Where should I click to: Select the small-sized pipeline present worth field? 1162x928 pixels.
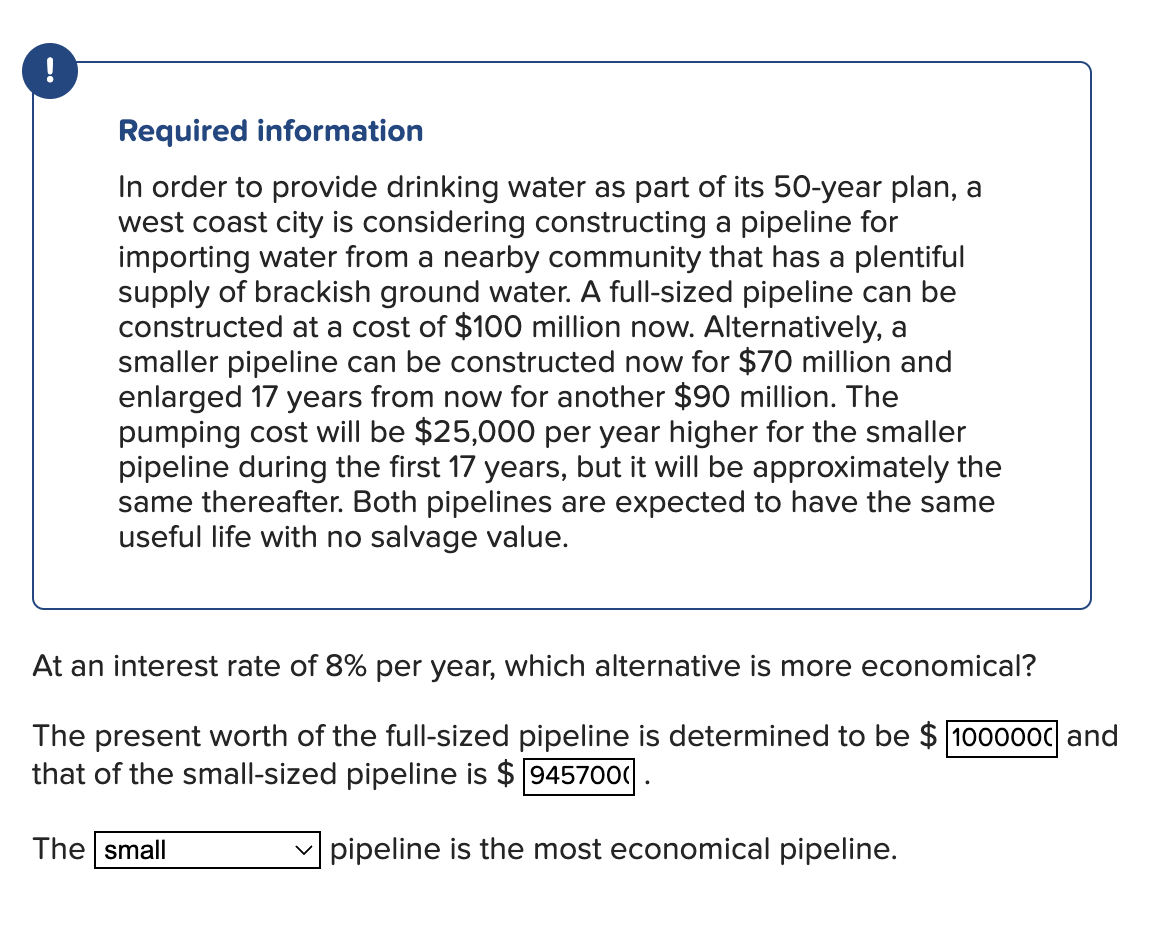(579, 777)
